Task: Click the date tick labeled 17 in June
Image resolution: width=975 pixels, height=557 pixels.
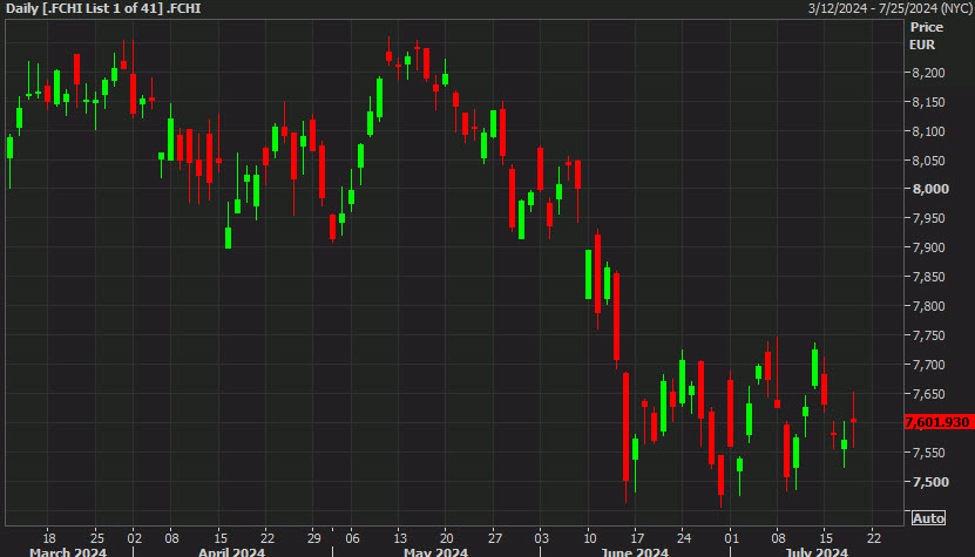Action: (637, 538)
